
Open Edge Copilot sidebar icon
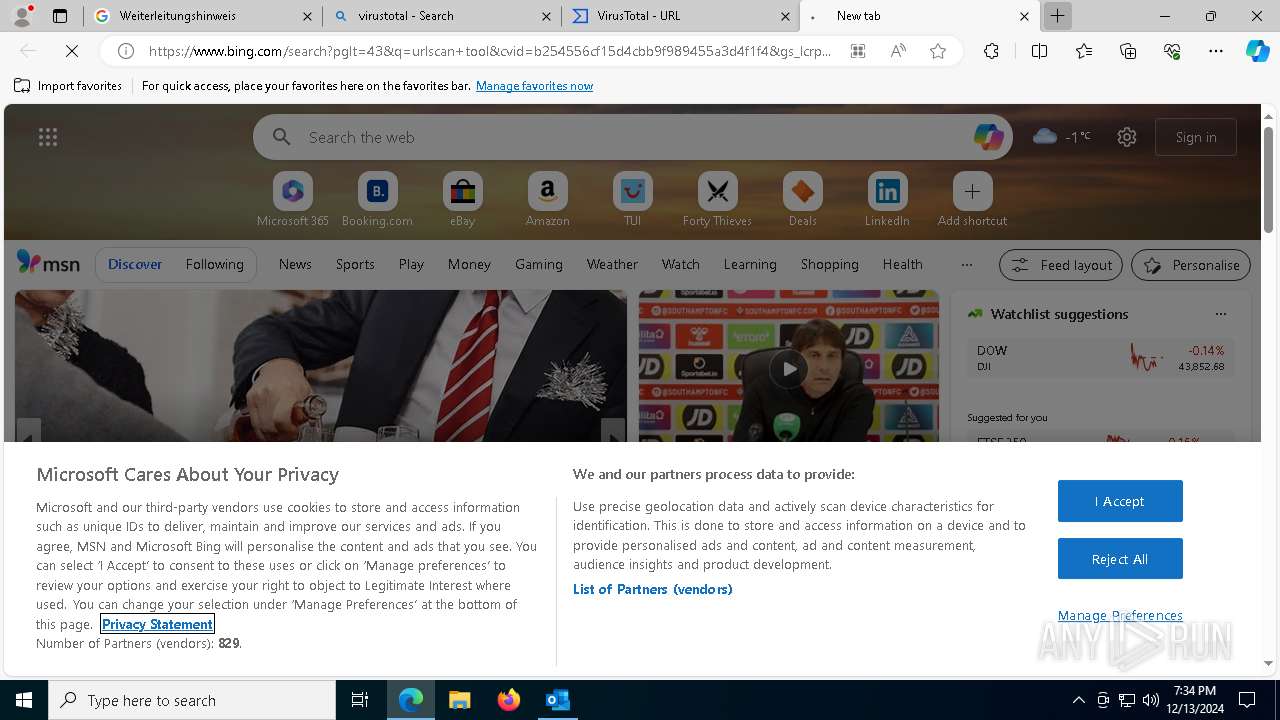[x=1257, y=51]
